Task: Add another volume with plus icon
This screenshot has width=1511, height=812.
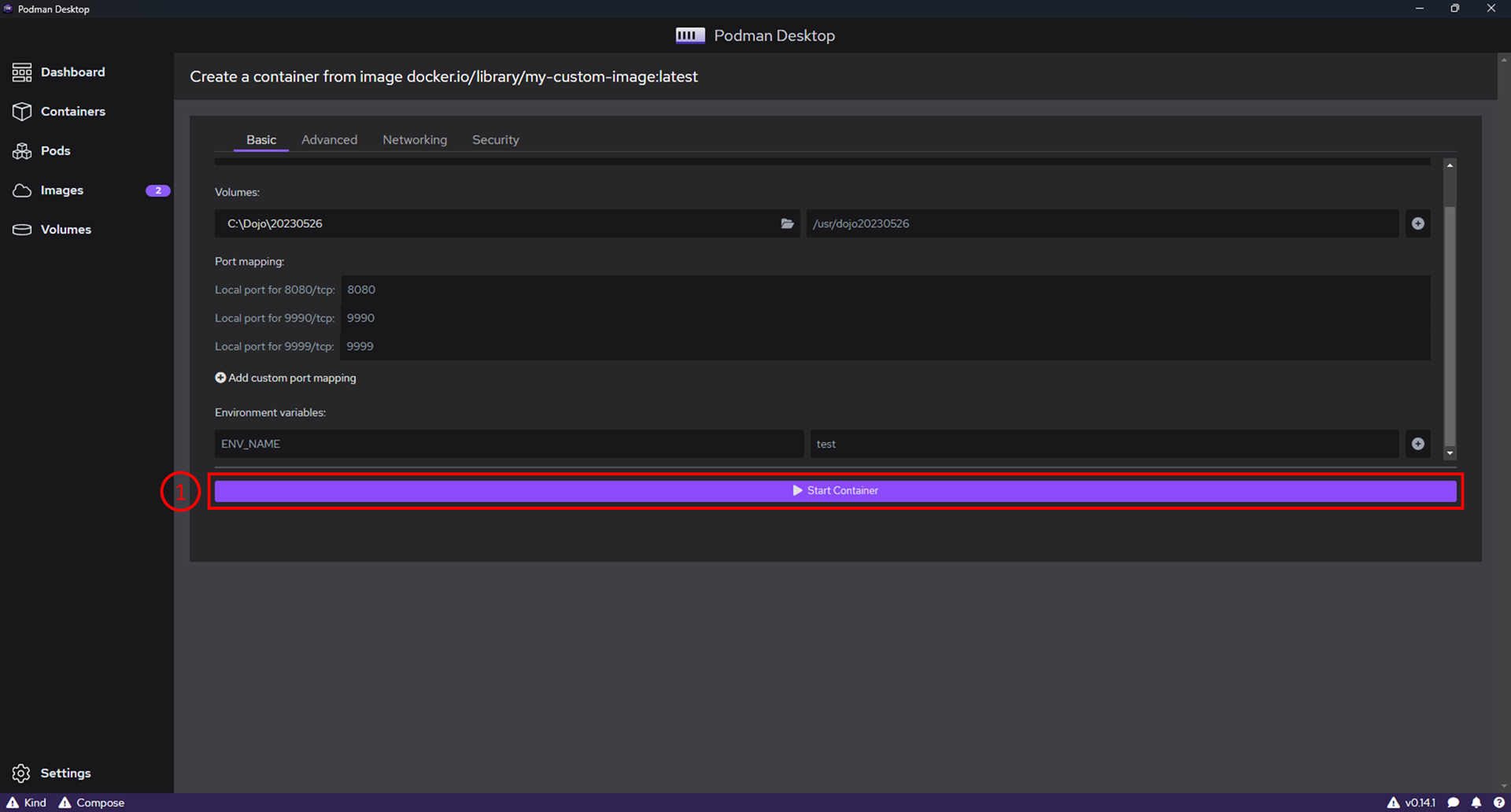Action: [1417, 223]
